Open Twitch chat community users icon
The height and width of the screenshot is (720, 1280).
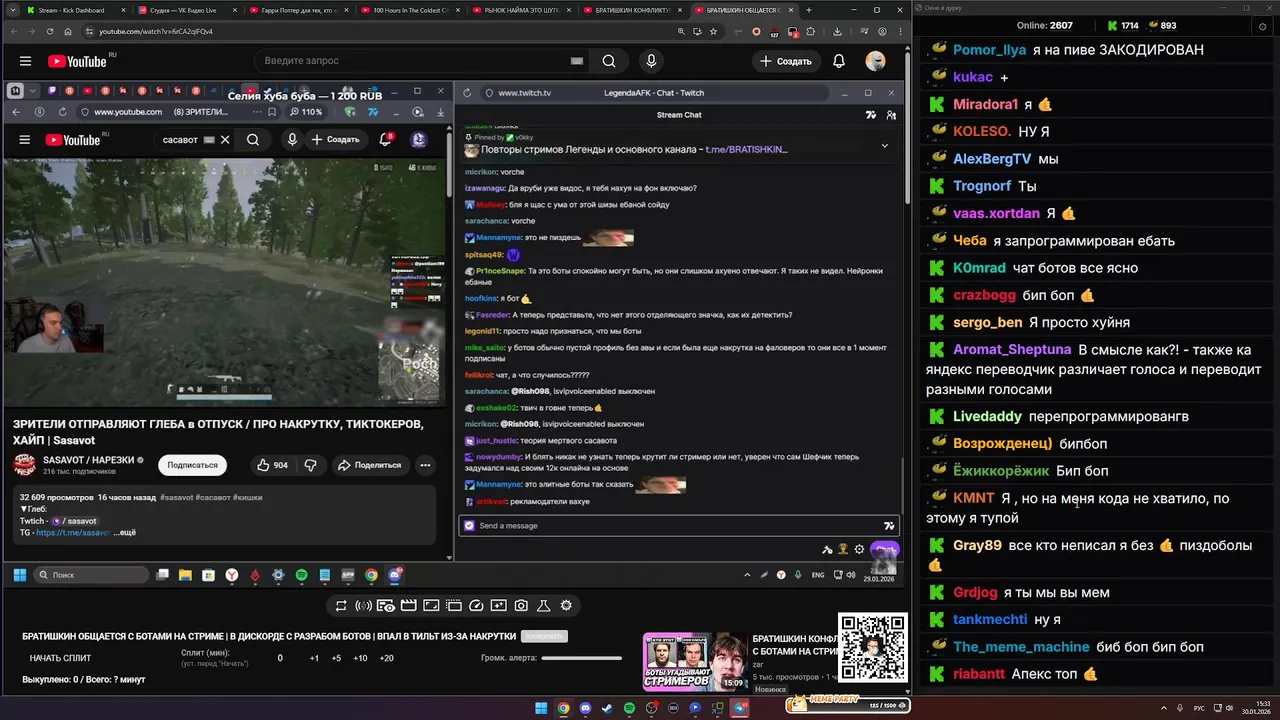click(891, 115)
